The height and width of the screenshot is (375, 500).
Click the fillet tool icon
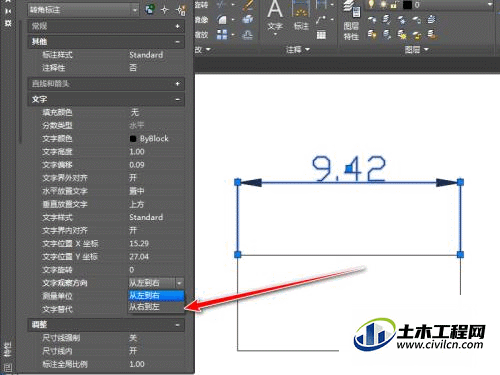[x=222, y=20]
